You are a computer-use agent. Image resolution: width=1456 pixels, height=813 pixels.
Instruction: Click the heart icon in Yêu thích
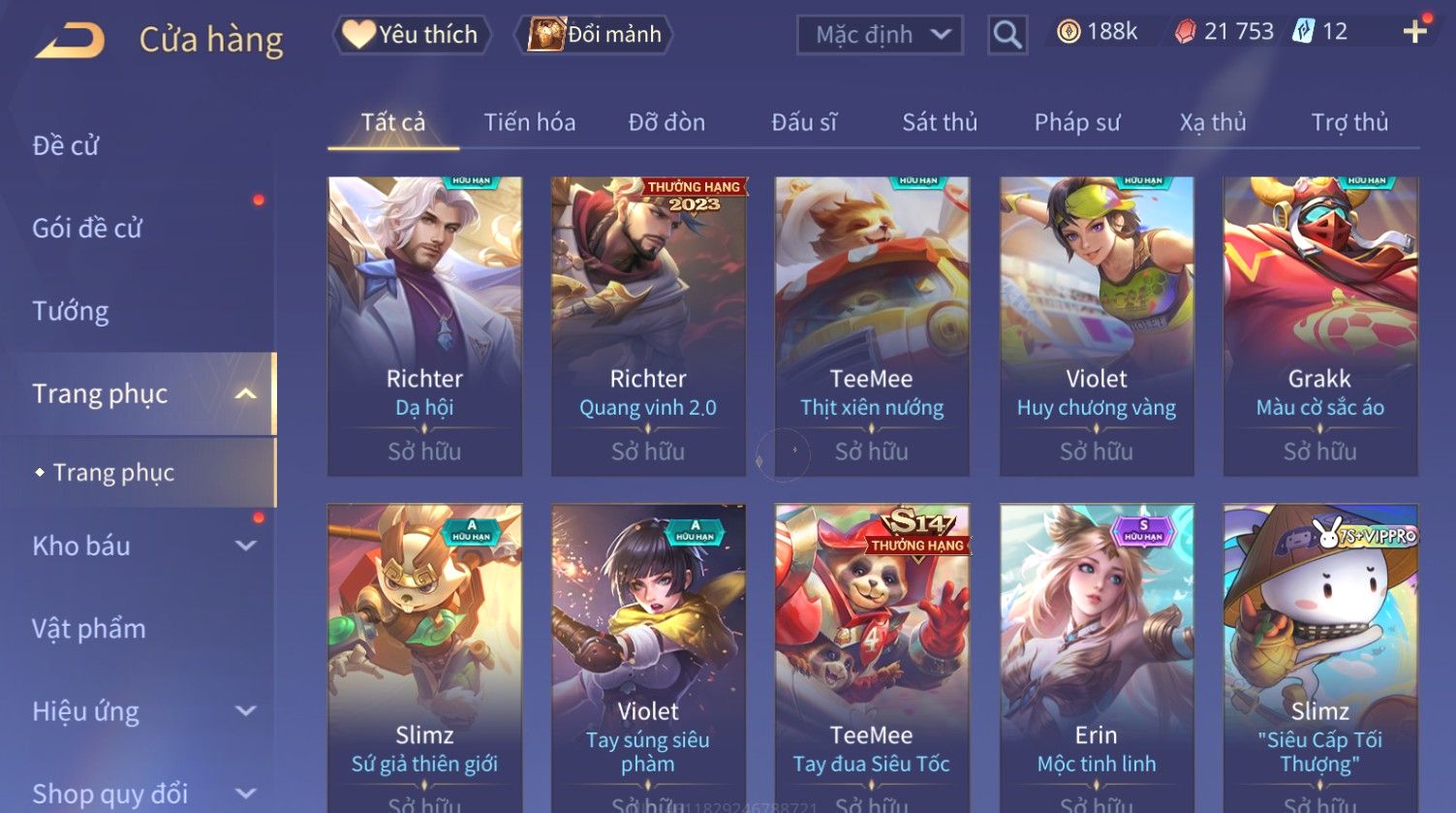(358, 34)
